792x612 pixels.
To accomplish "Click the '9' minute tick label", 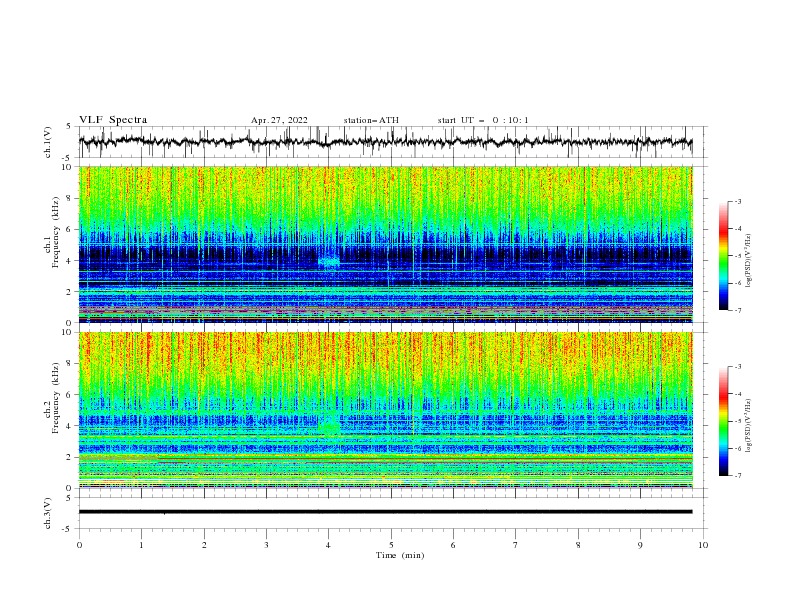I will click(640, 545).
